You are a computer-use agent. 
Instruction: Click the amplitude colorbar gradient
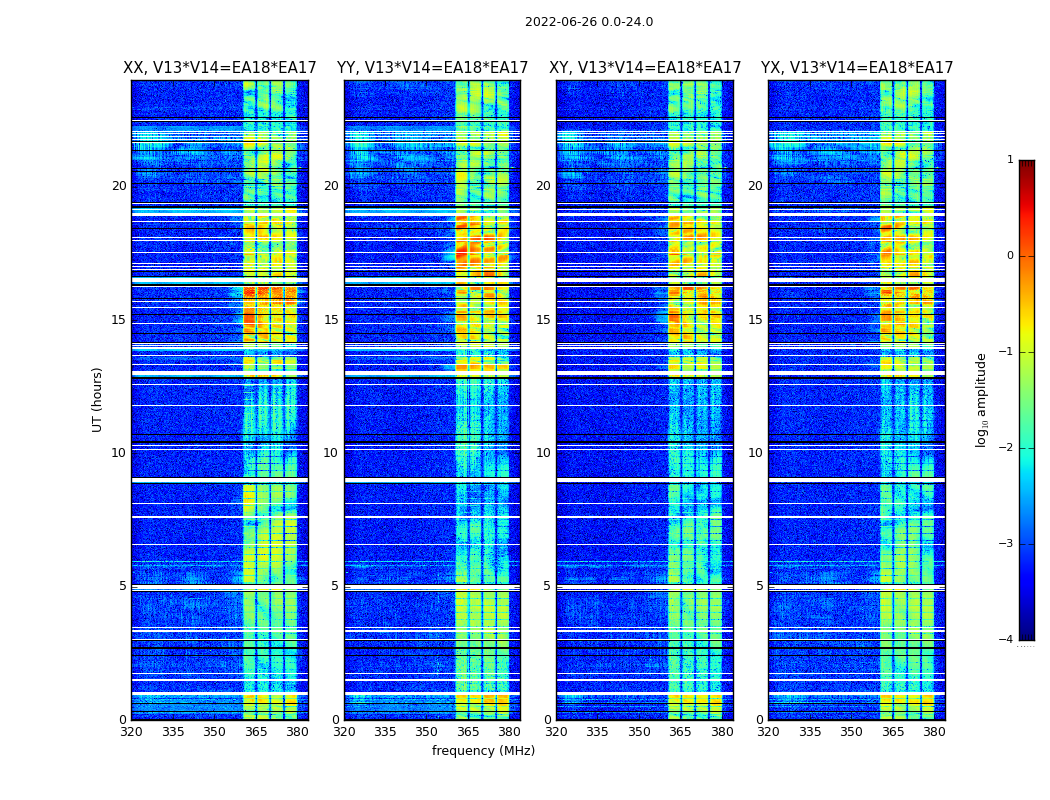coord(1027,400)
